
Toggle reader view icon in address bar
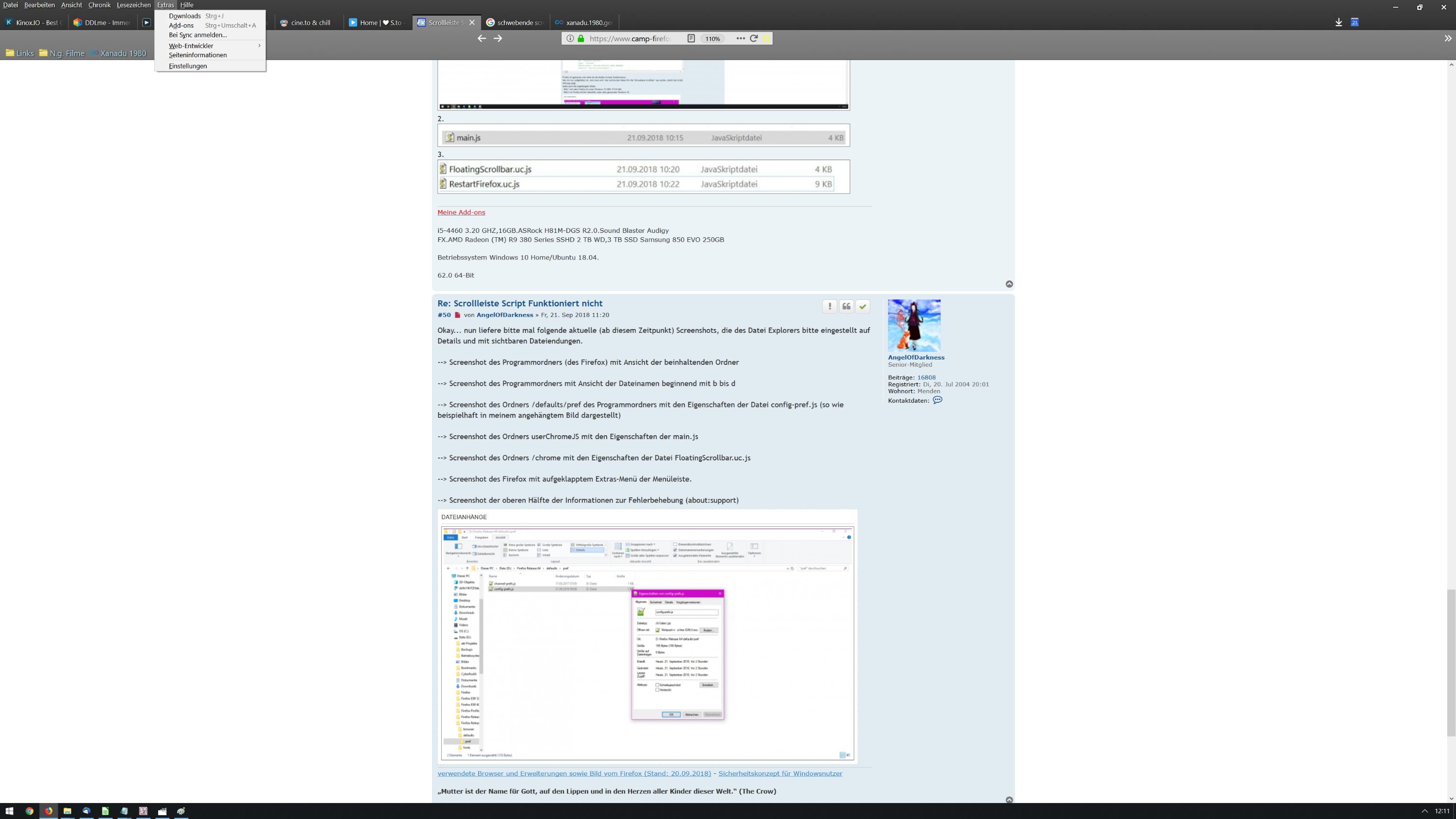coord(691,38)
